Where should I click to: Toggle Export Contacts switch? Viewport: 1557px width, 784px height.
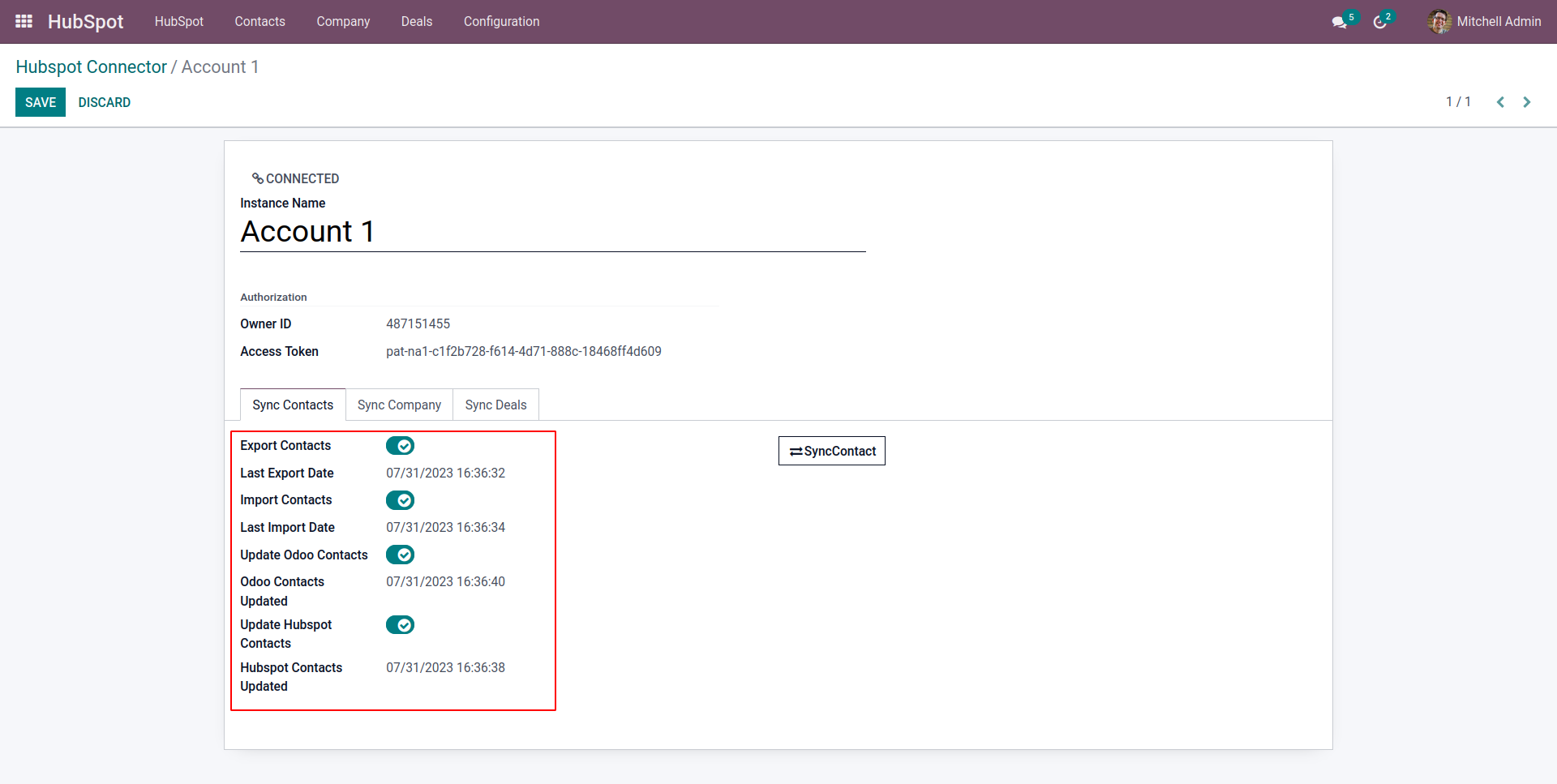click(400, 446)
